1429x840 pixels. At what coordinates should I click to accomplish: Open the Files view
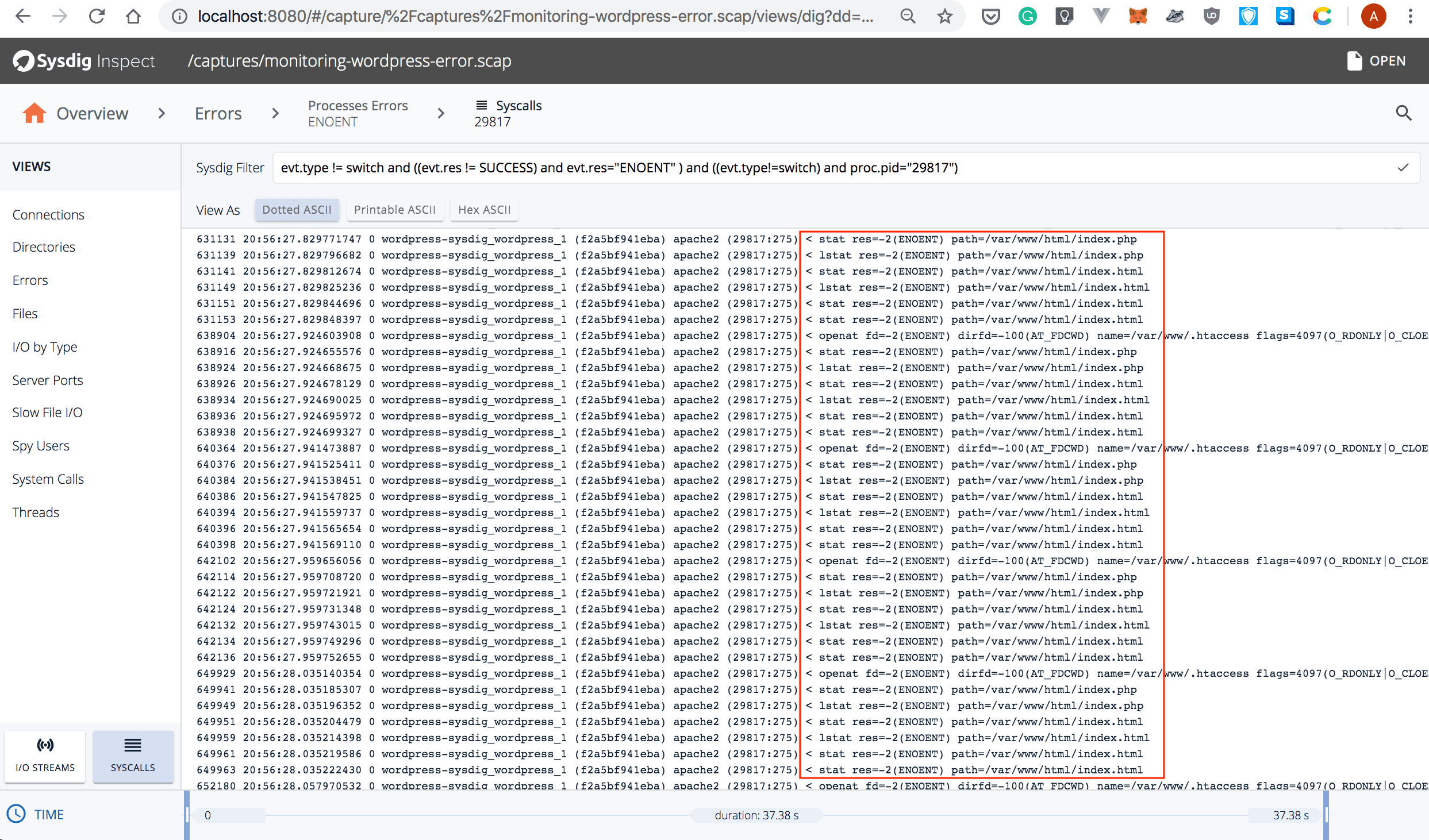[x=25, y=314]
